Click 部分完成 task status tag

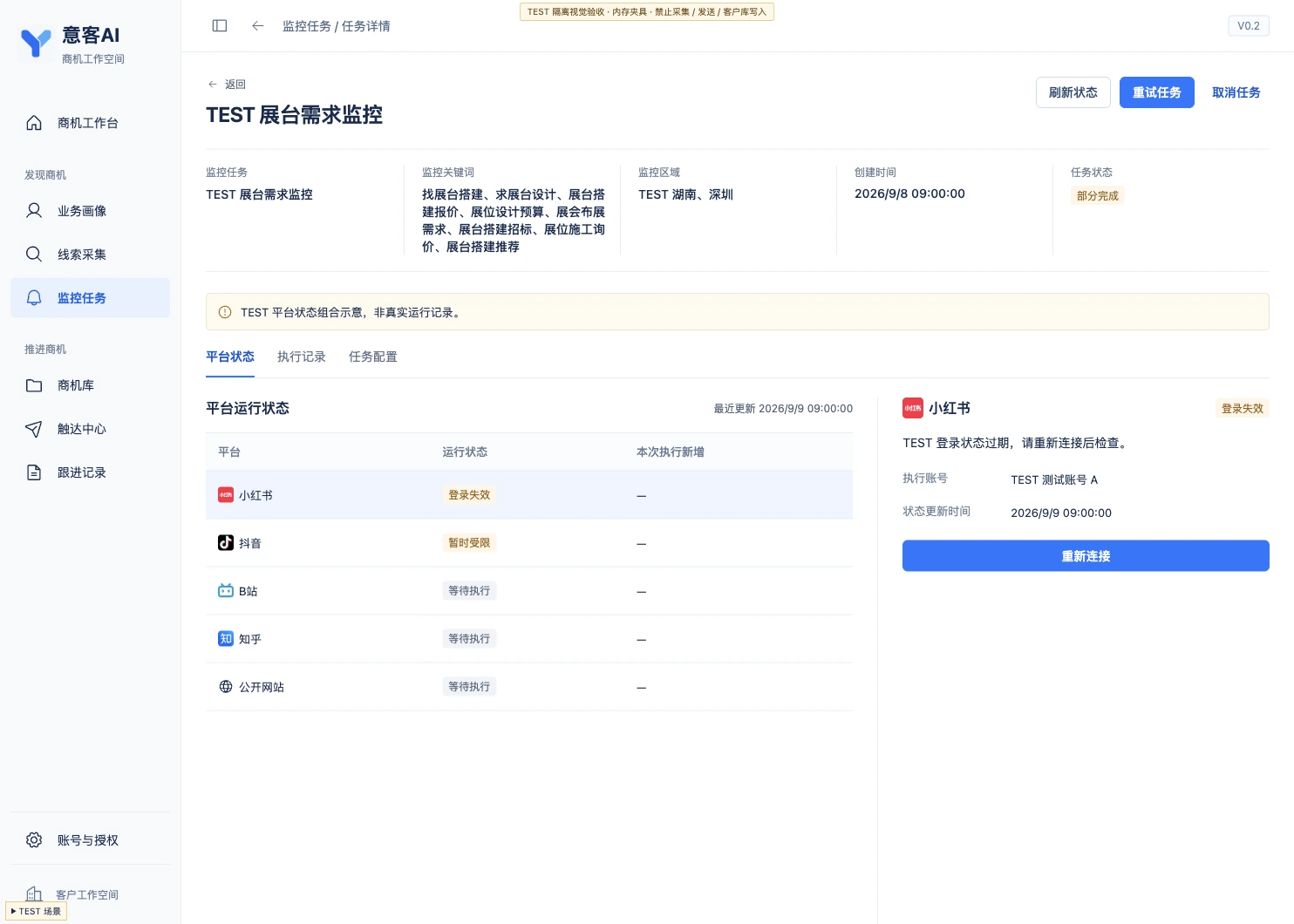coord(1097,196)
